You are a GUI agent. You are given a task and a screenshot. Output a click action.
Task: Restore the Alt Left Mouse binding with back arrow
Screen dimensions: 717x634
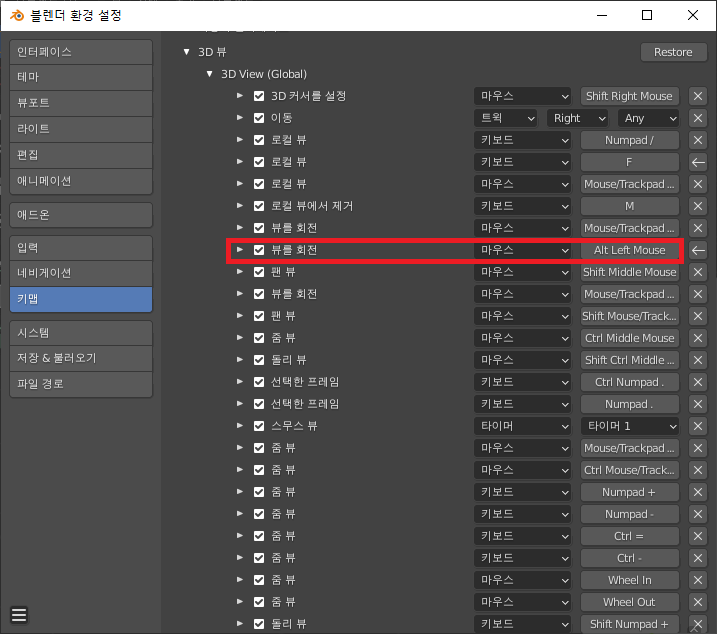click(698, 250)
